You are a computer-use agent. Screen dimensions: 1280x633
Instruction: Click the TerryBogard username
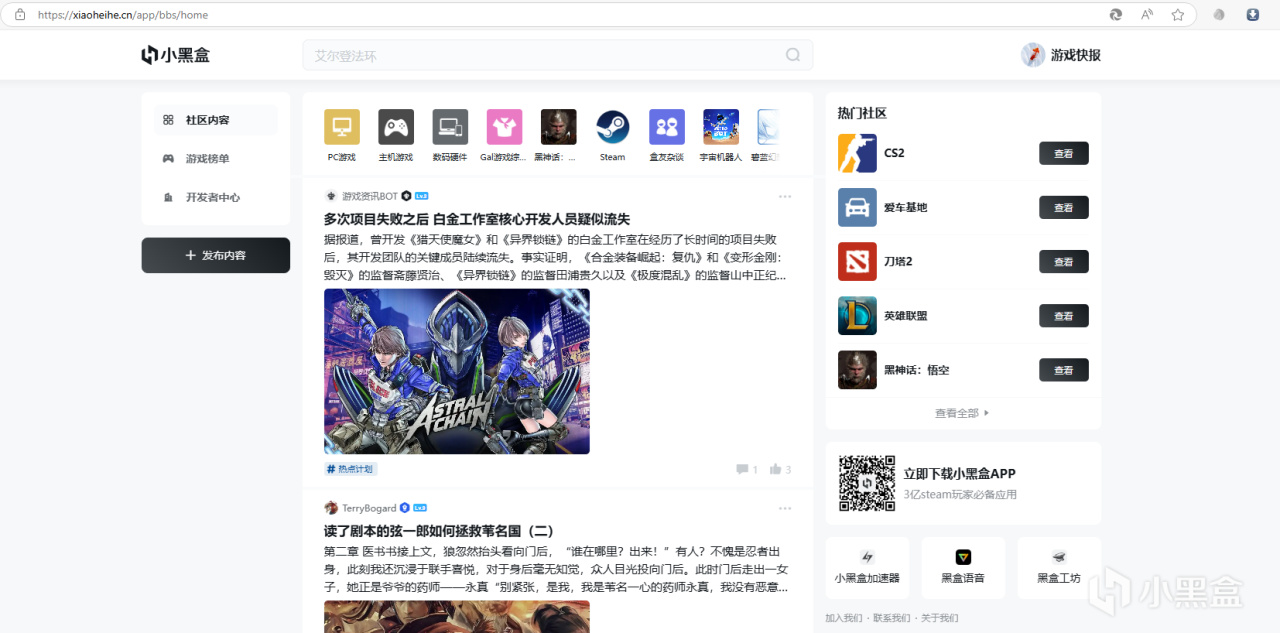click(x=369, y=508)
